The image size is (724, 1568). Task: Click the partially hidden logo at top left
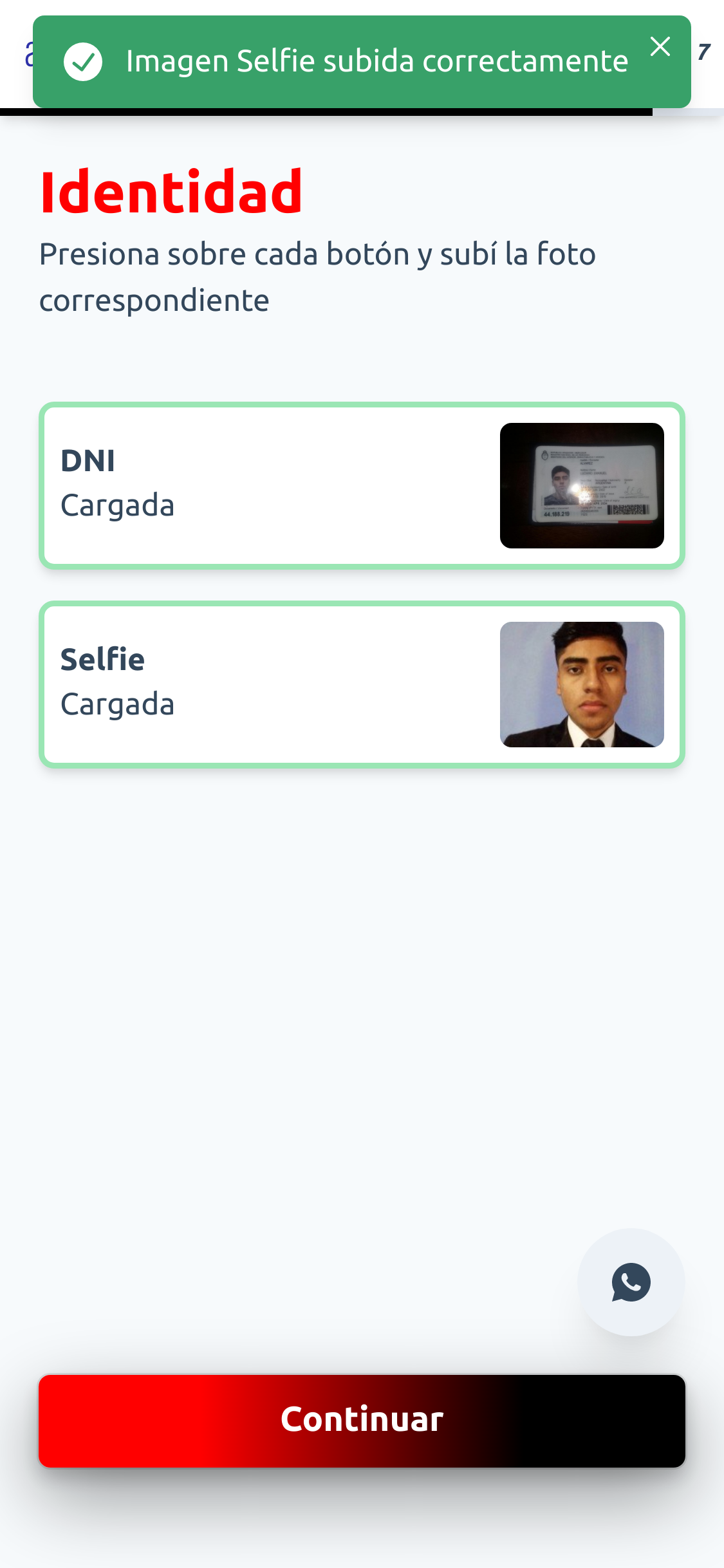click(28, 54)
